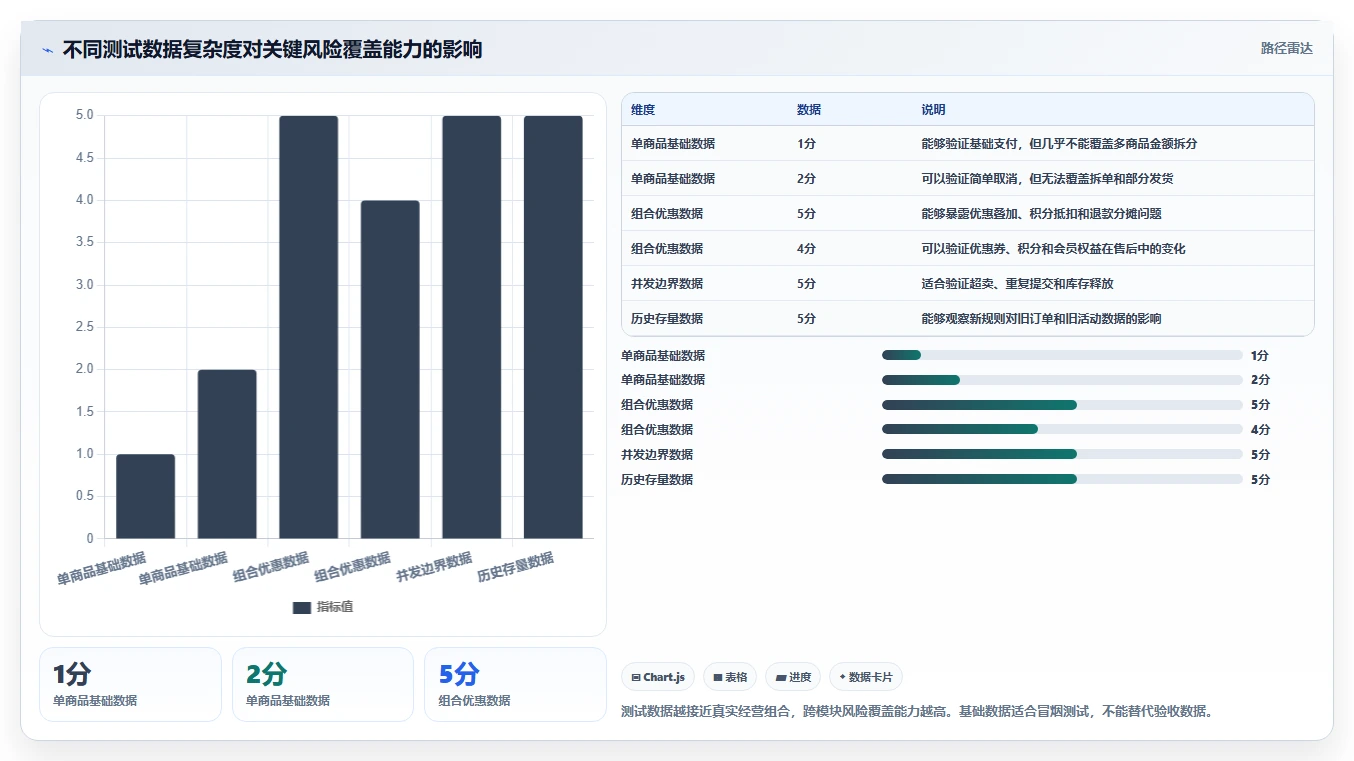
Task: Click the description 能够观察新规则对旧订单和旧活动数据的影响
Action: click(x=1041, y=319)
